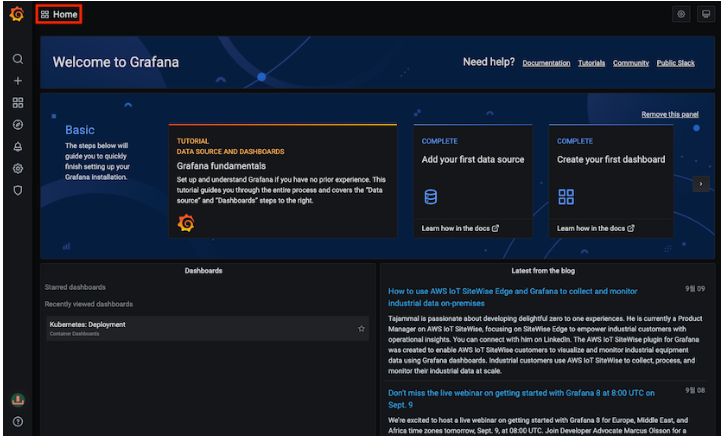
Task: Open the Public Slack link
Action: 676,63
